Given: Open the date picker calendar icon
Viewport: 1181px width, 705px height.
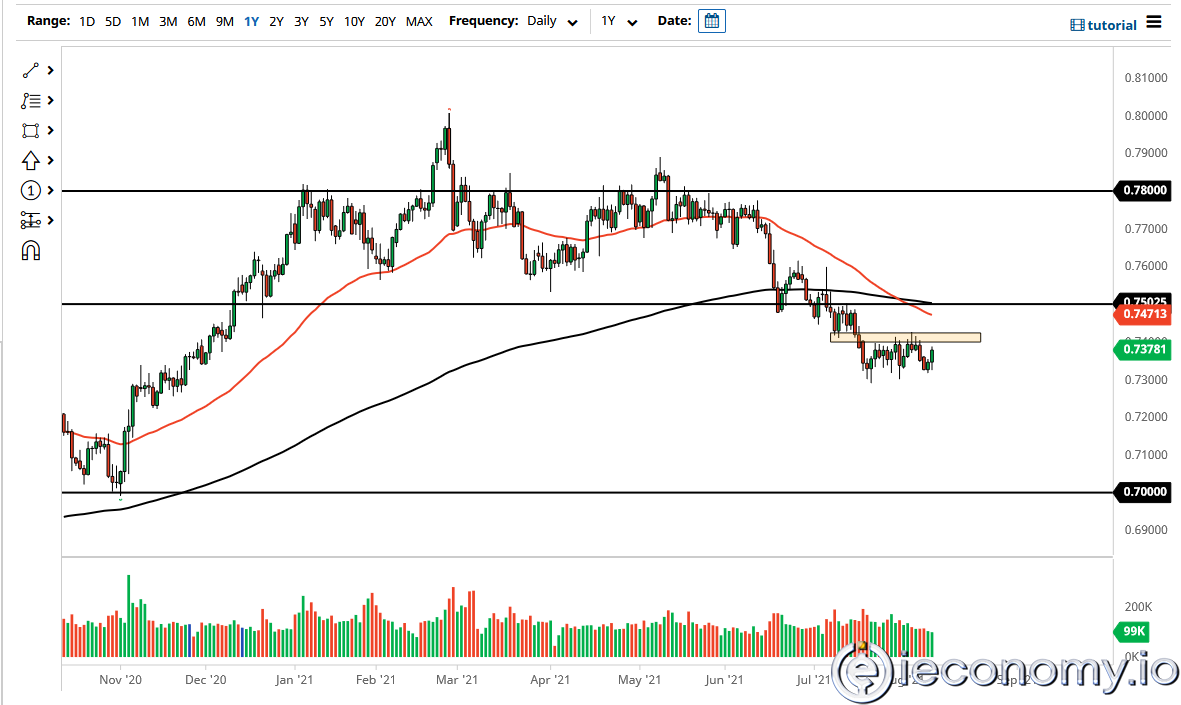Looking at the screenshot, I should pos(711,20).
